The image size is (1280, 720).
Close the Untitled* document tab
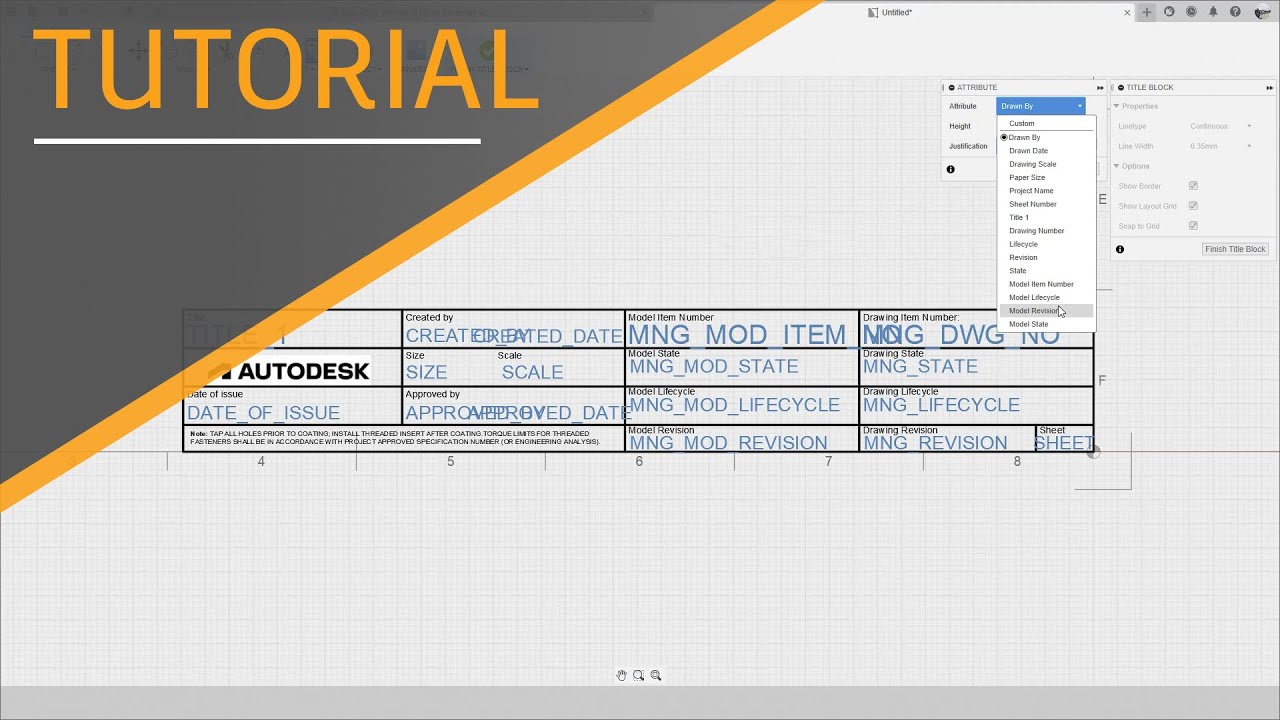coord(1127,13)
